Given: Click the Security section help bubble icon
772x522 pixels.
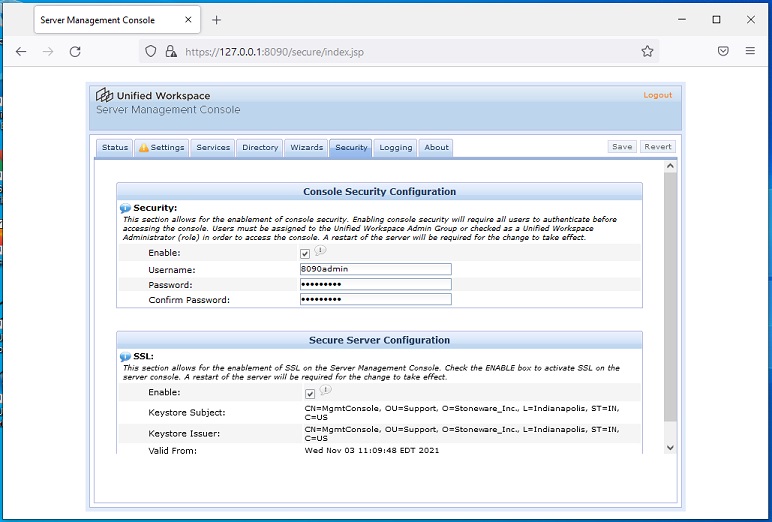Looking at the screenshot, I should point(125,208).
